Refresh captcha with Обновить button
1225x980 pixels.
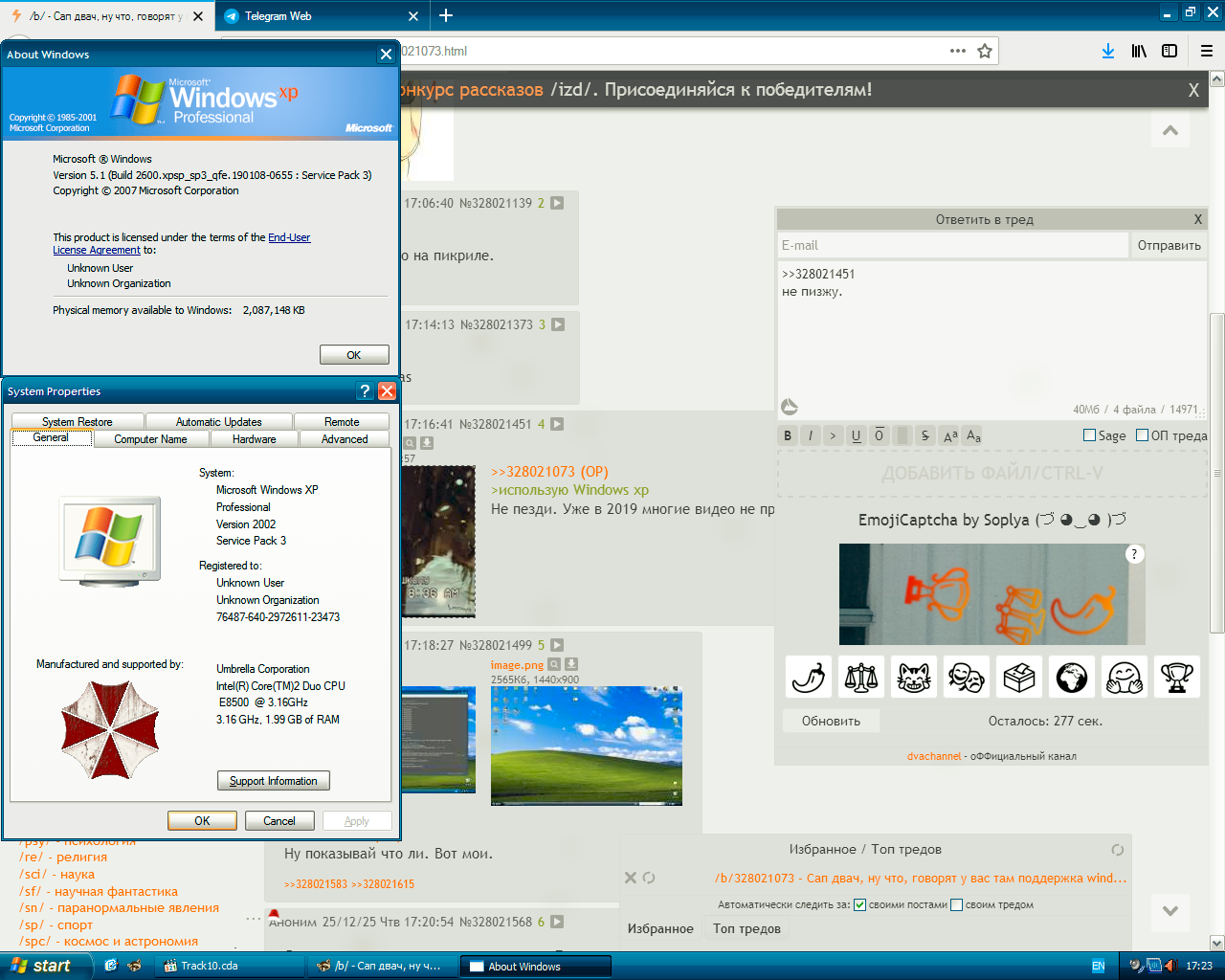[831, 721]
